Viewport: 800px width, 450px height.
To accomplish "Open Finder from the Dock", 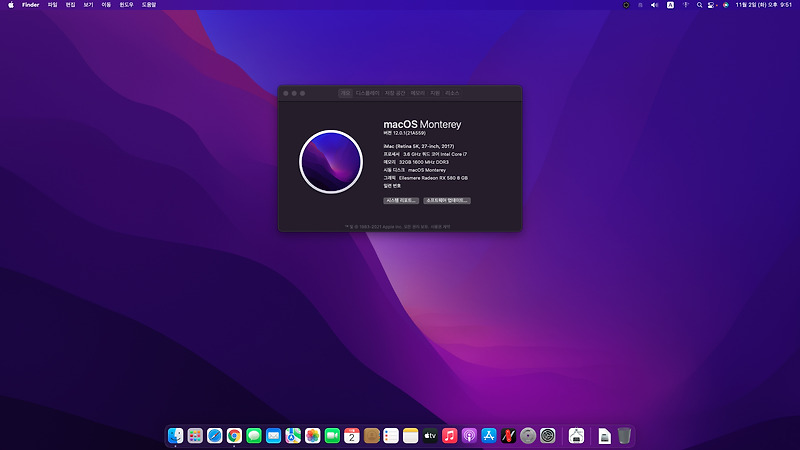I will [176, 436].
